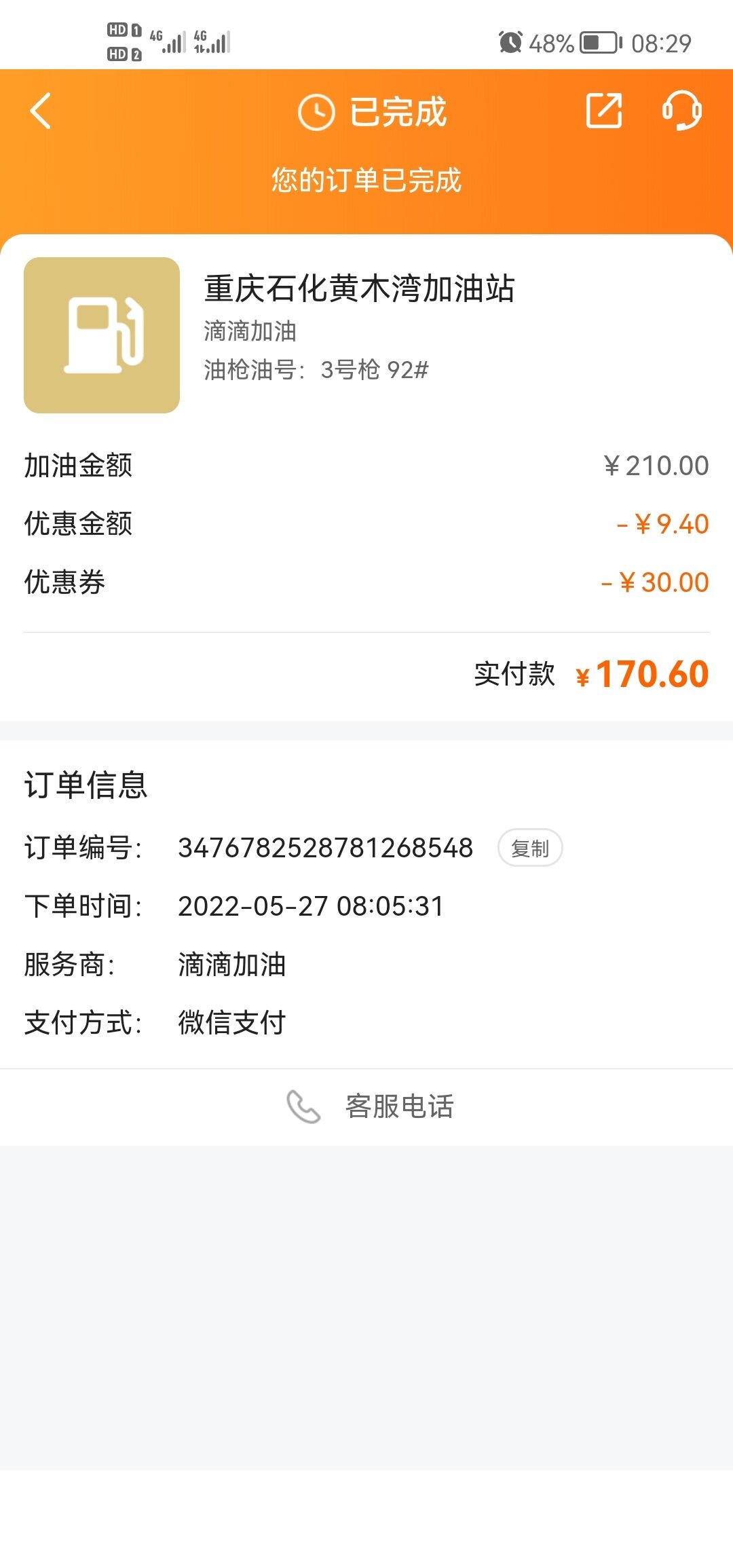Image resolution: width=733 pixels, height=1568 pixels.
Task: Open 重庆石化黄木湾加油站 station details
Action: tap(359, 288)
